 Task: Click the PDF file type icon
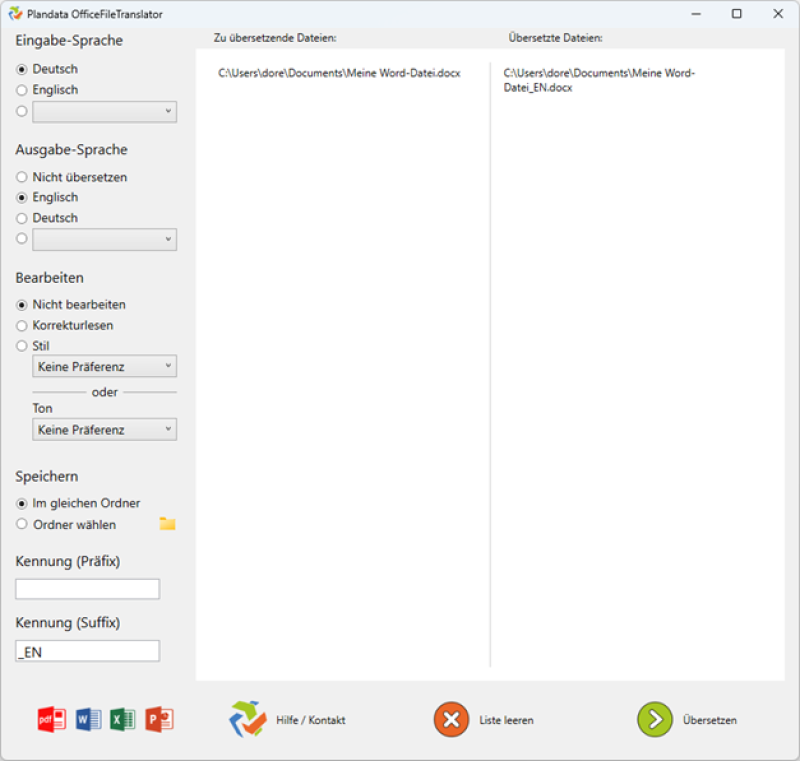[51, 719]
